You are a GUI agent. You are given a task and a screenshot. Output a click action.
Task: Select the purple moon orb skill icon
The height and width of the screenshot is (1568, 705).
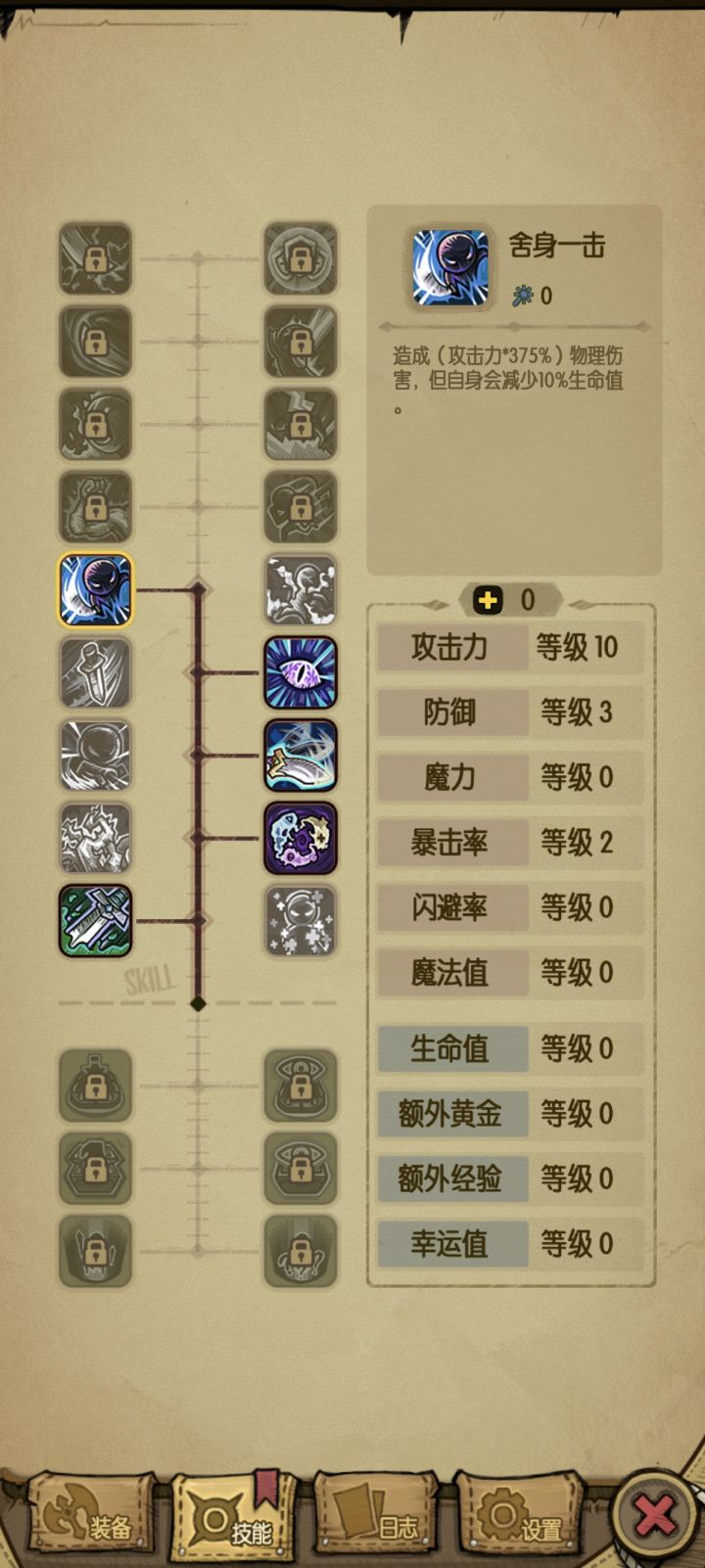(301, 839)
